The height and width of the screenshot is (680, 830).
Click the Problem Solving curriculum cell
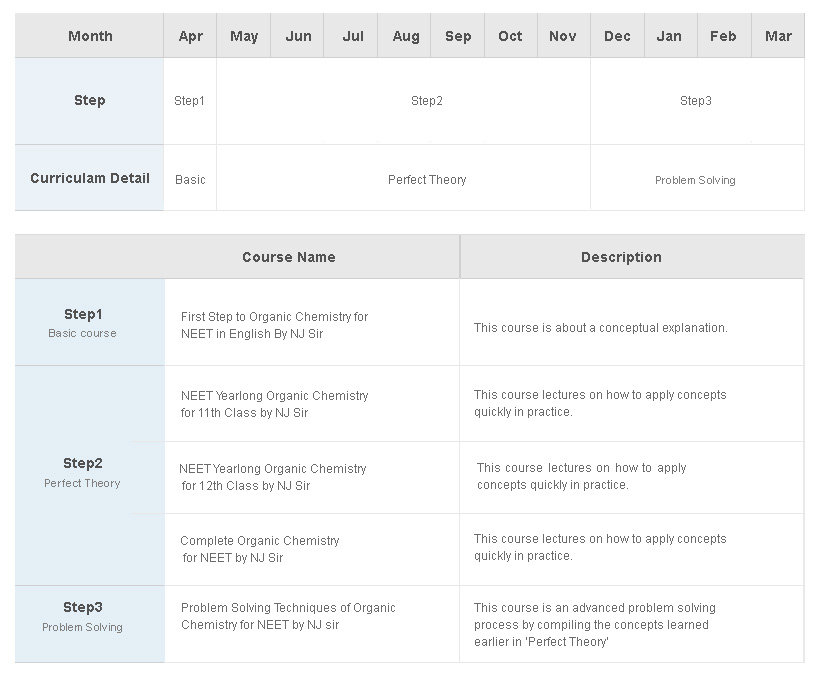click(697, 179)
